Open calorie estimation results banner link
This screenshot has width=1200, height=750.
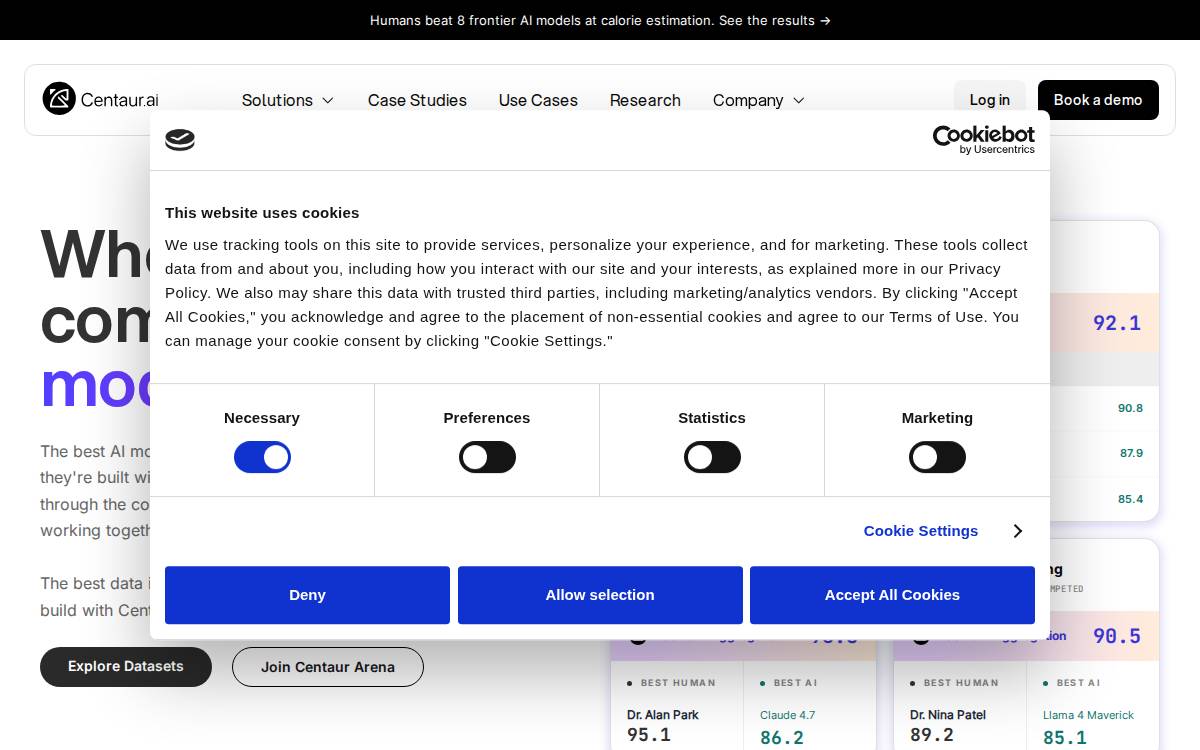coord(600,20)
